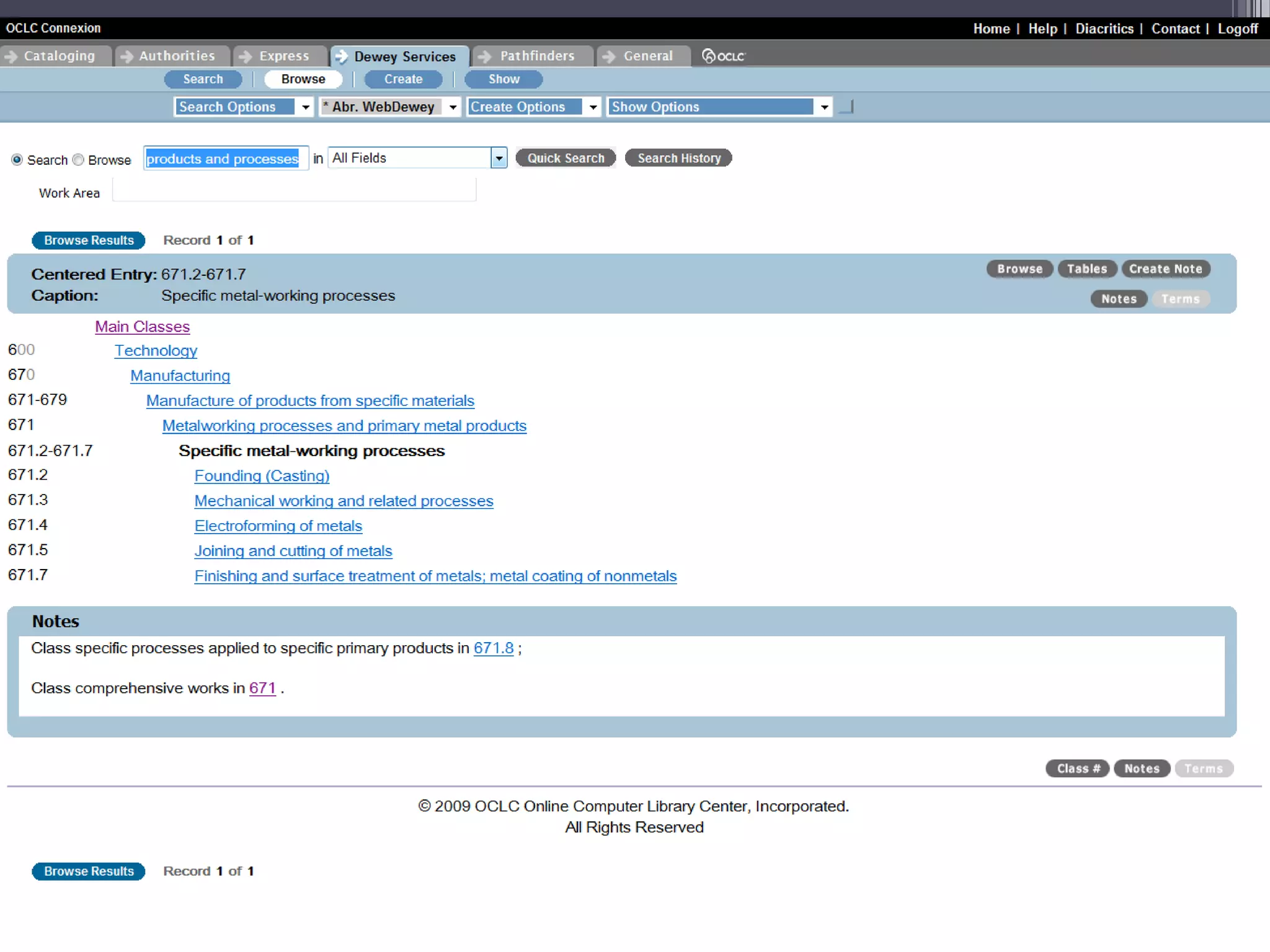Image resolution: width=1270 pixels, height=952 pixels.
Task: Select the Browse radio button
Action: 78,160
